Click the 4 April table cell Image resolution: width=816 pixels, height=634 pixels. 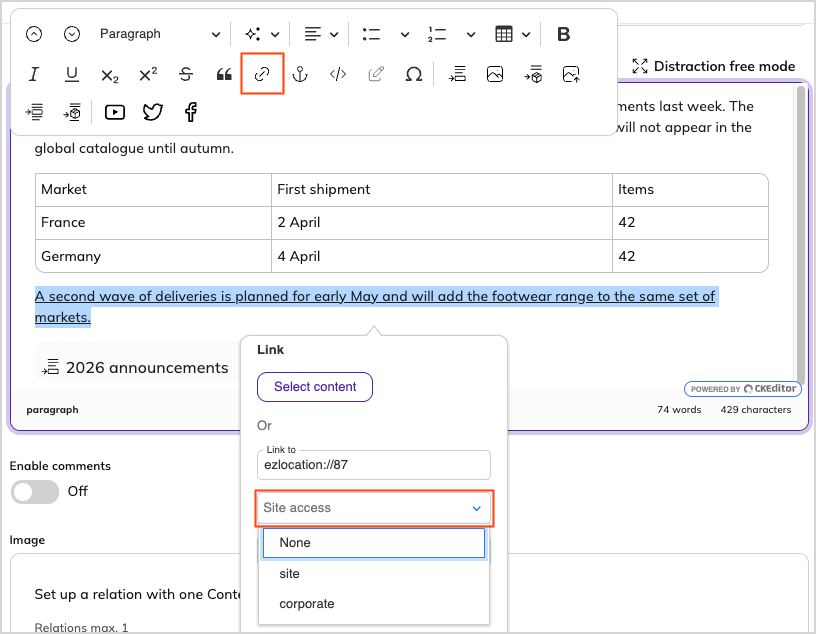coord(442,256)
